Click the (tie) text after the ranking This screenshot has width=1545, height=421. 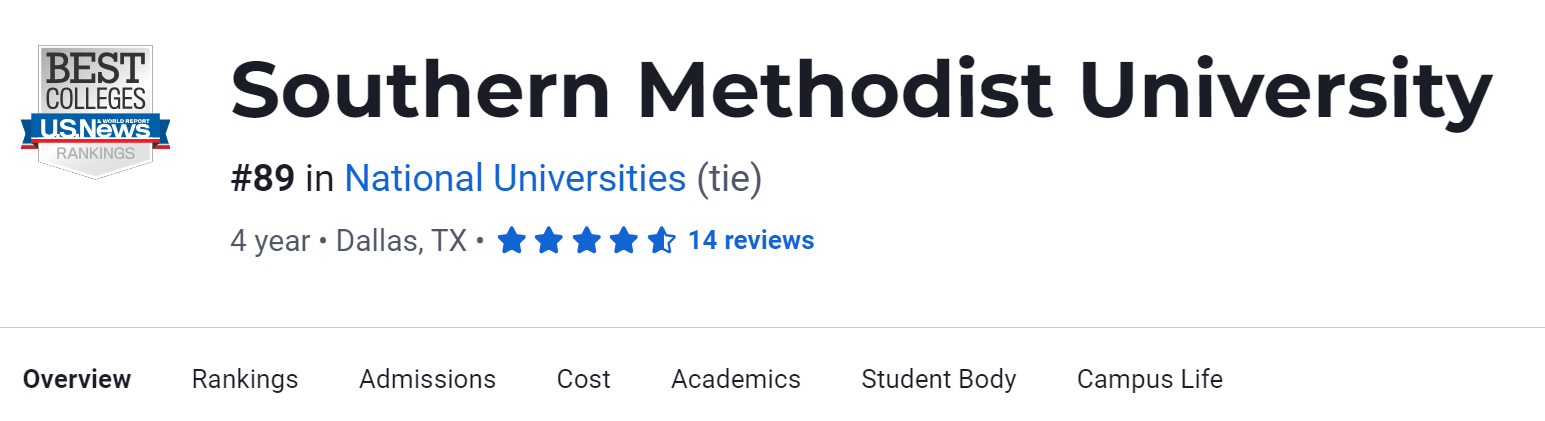729,179
